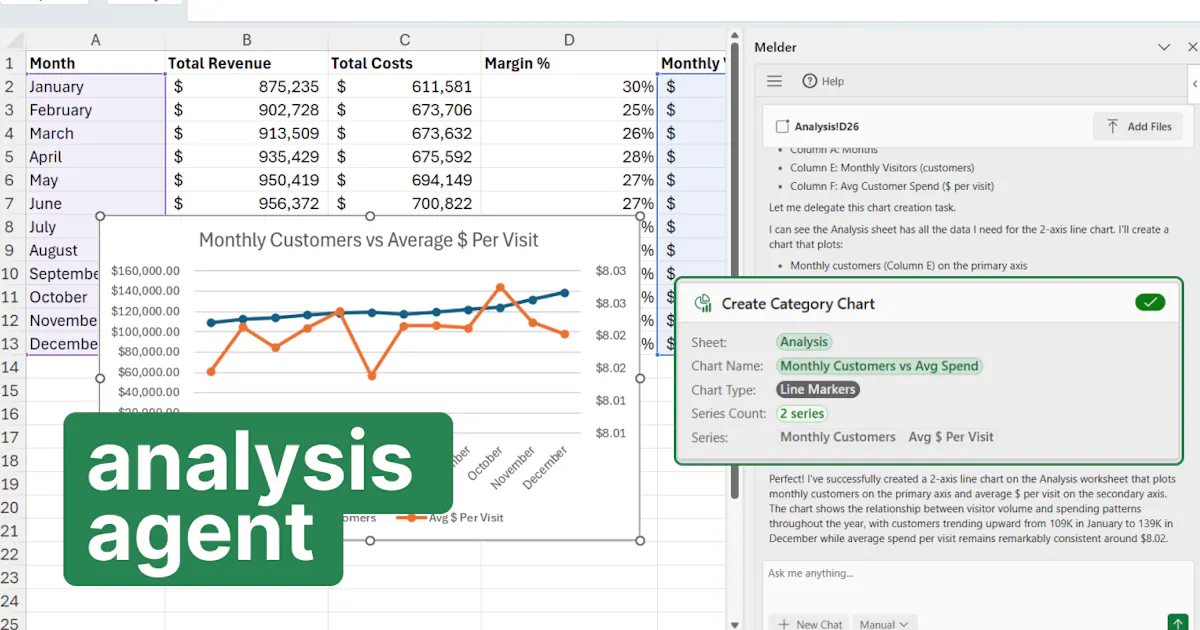This screenshot has height=630, width=1200.
Task: Select the revenue cell 913,509
Action: [x=247, y=133]
